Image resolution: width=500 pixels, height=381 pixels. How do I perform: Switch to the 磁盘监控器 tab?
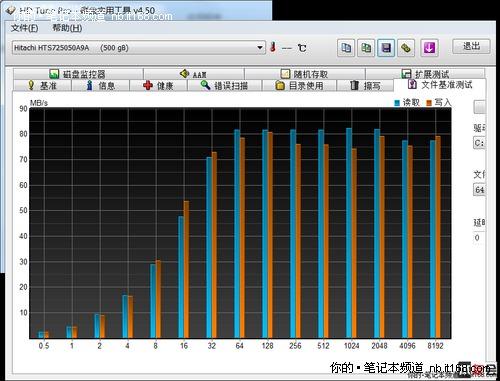click(78, 74)
